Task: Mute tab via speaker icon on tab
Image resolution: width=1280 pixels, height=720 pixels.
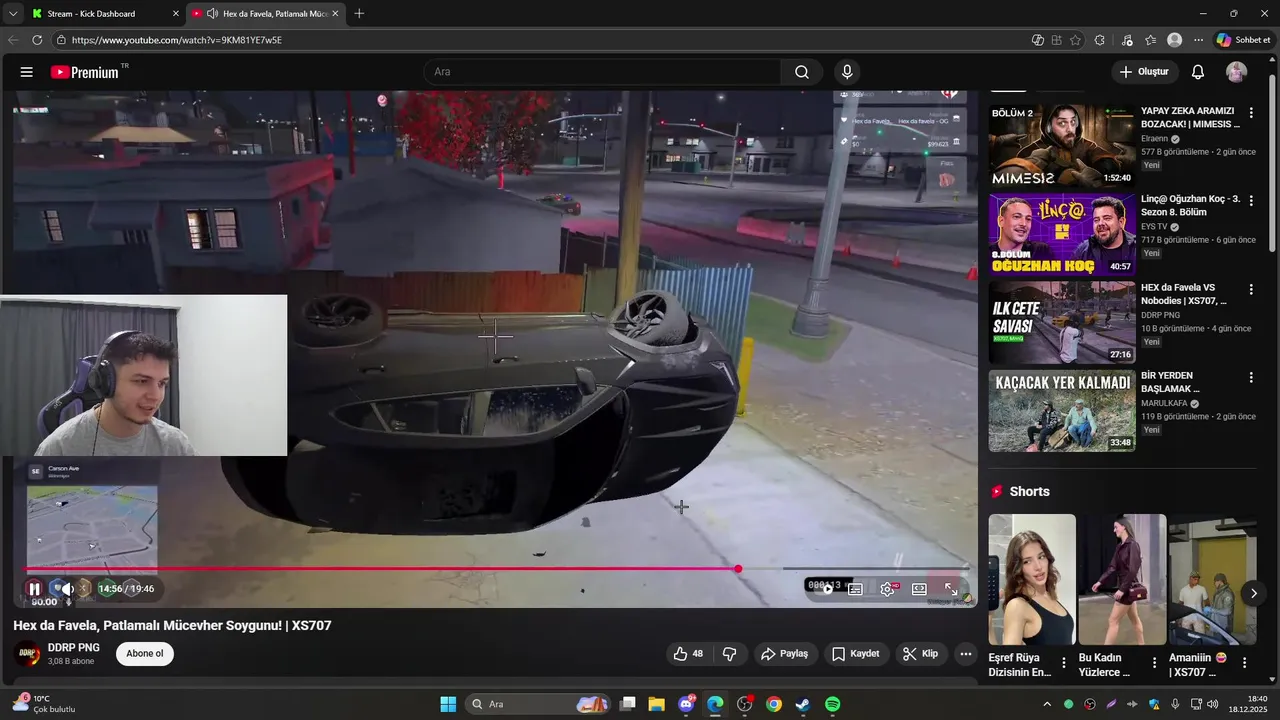Action: pyautogui.click(x=212, y=14)
